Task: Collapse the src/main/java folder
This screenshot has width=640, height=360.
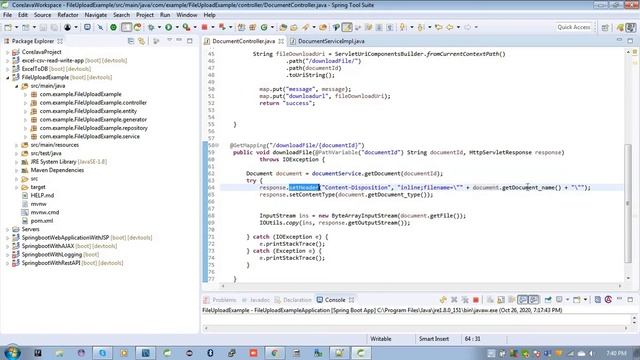Action: [16, 86]
